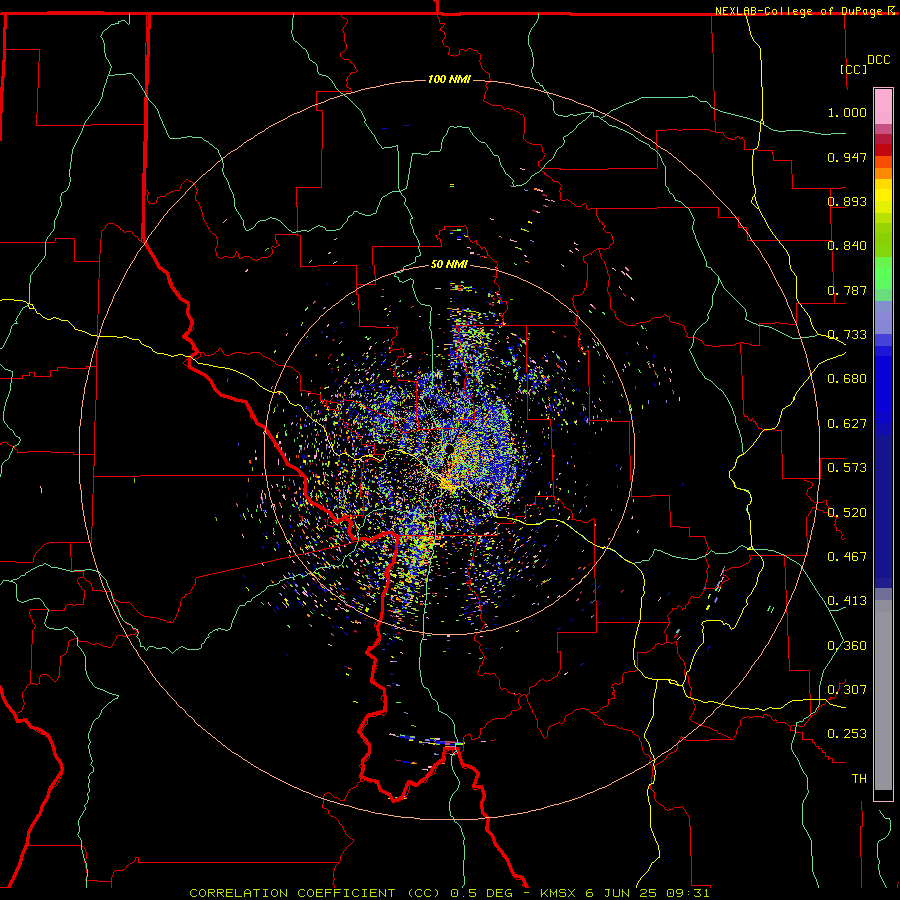Viewport: 900px width, 900px height.
Task: Click the Correlation Coefficient product caption
Action: coord(449,893)
